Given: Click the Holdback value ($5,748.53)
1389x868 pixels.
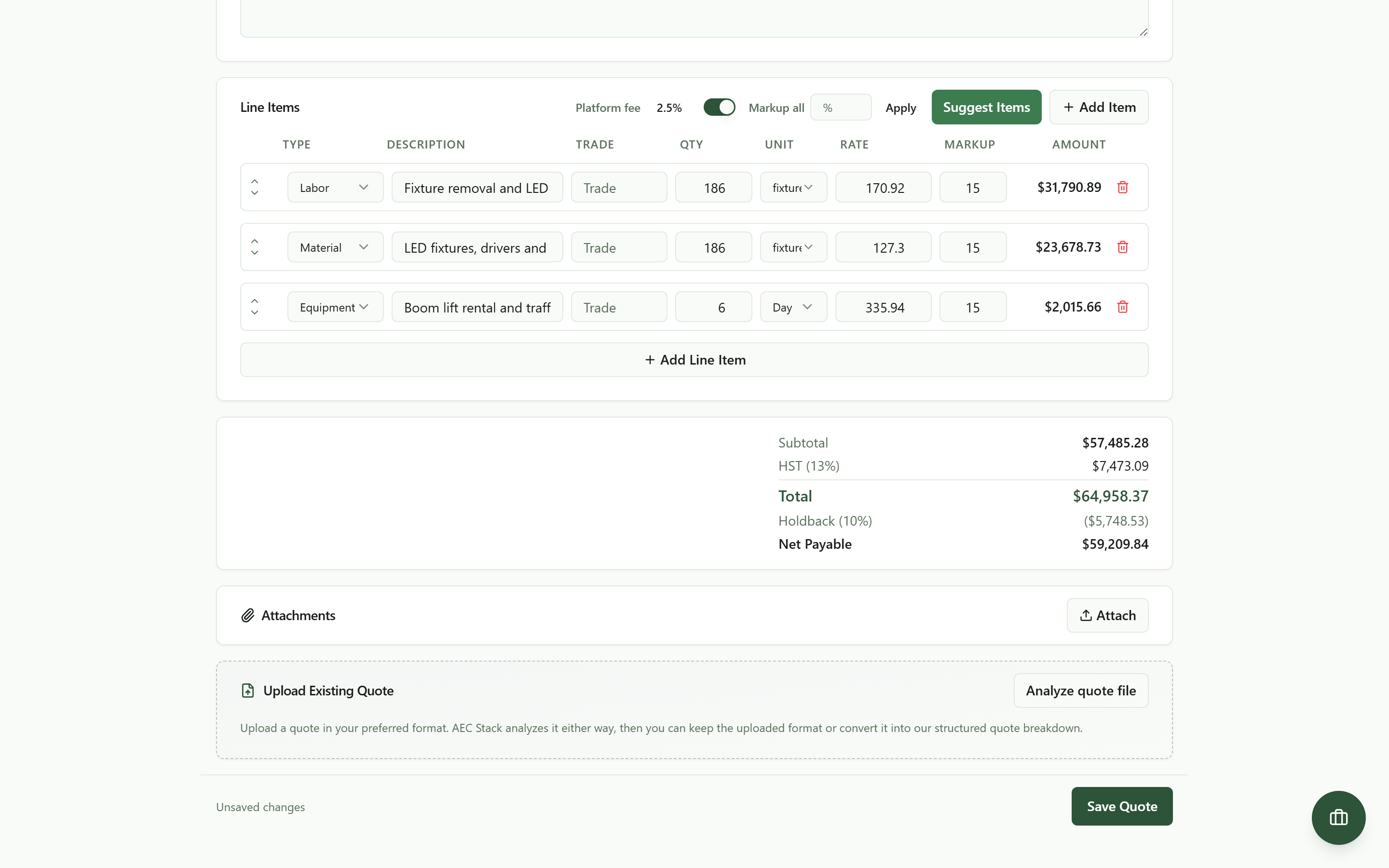Looking at the screenshot, I should point(1116,521).
